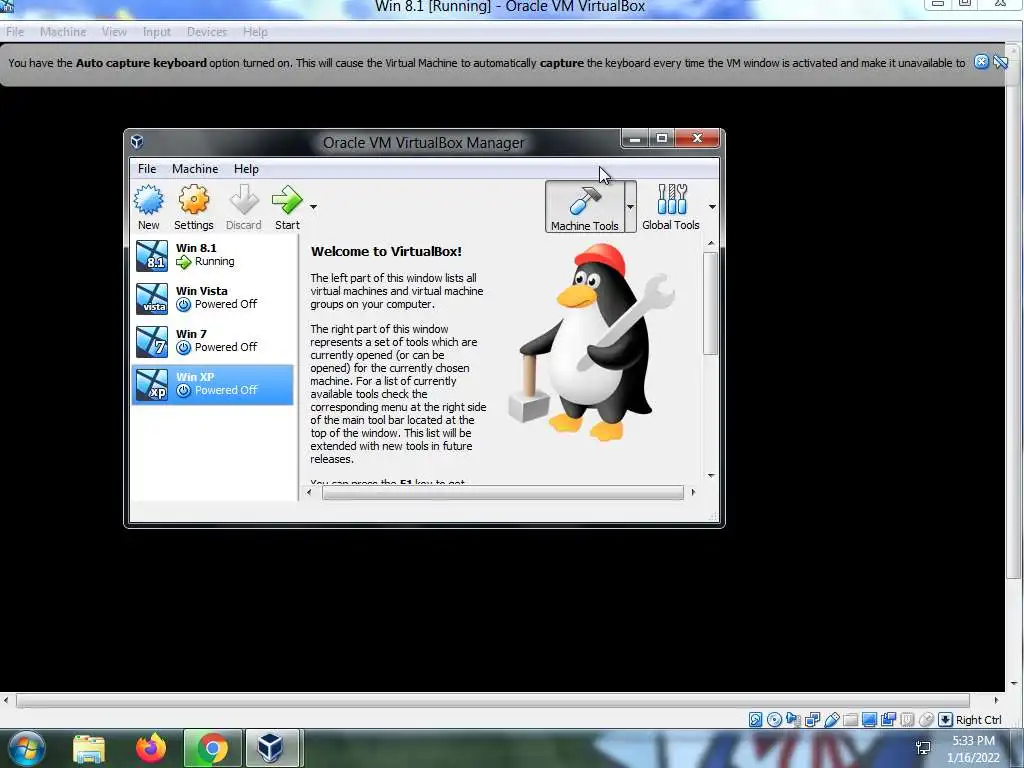
Task: Open the outer VM window View menu
Action: tap(114, 32)
